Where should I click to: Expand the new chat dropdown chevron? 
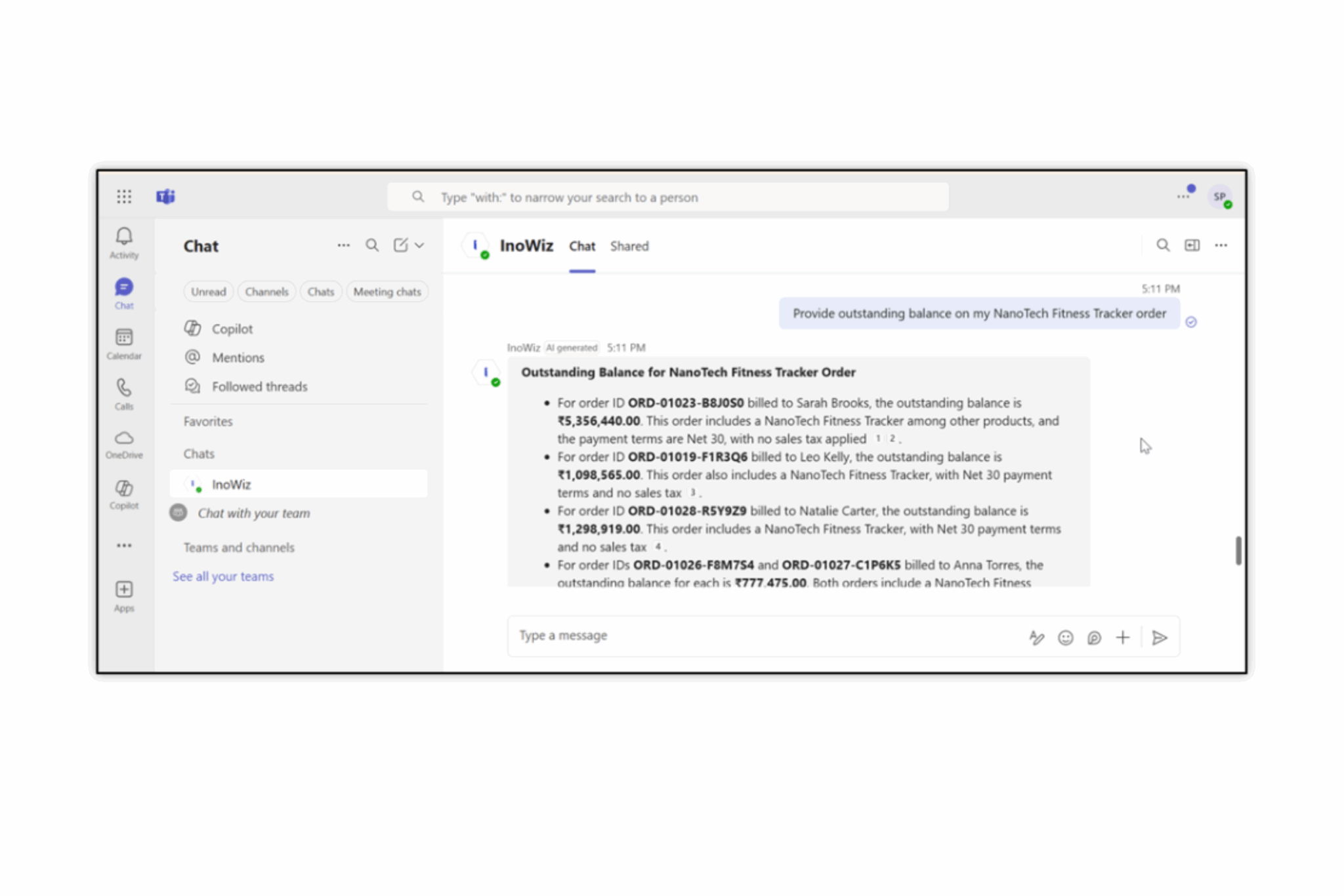tap(419, 245)
